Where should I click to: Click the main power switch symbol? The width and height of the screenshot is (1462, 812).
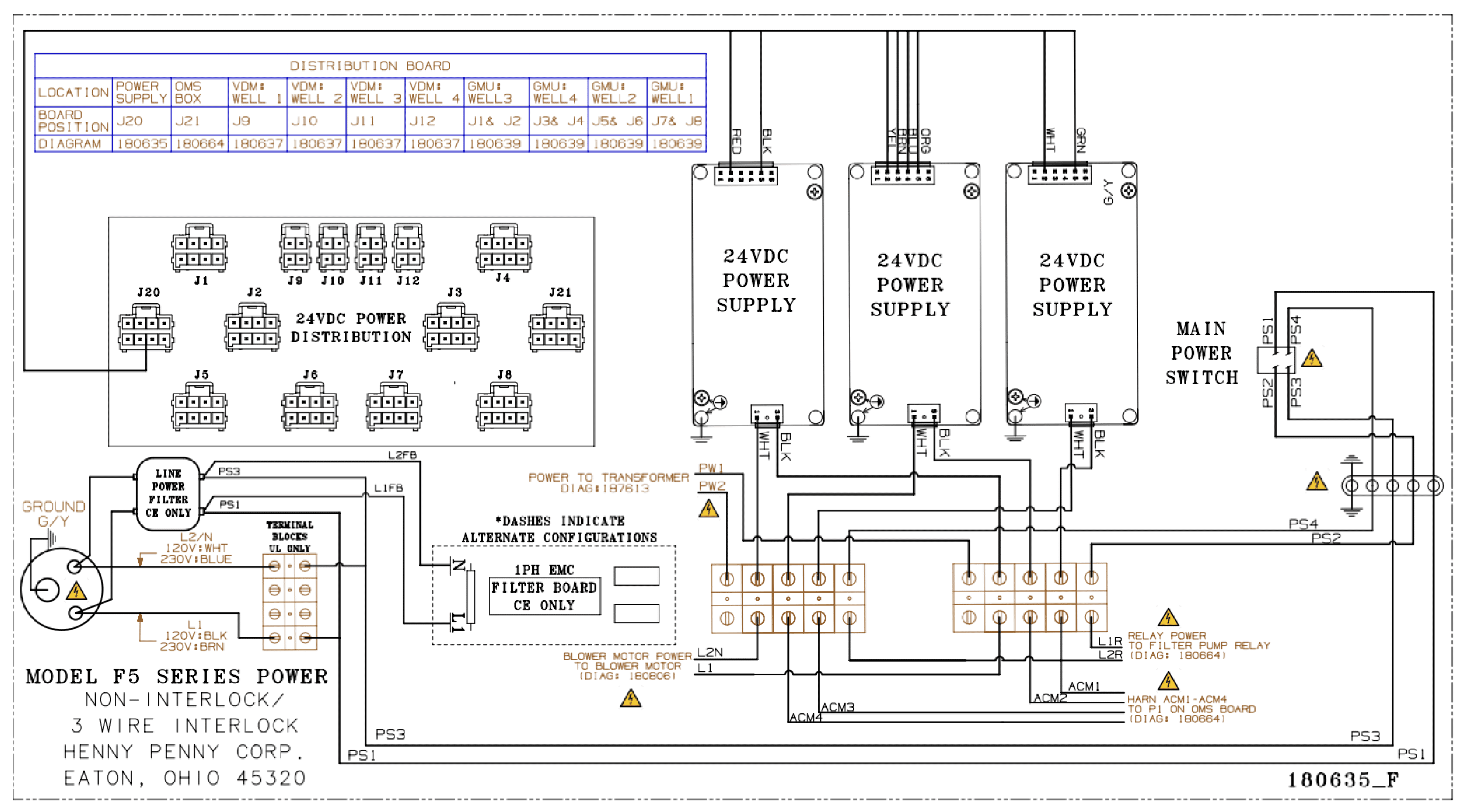click(1276, 360)
